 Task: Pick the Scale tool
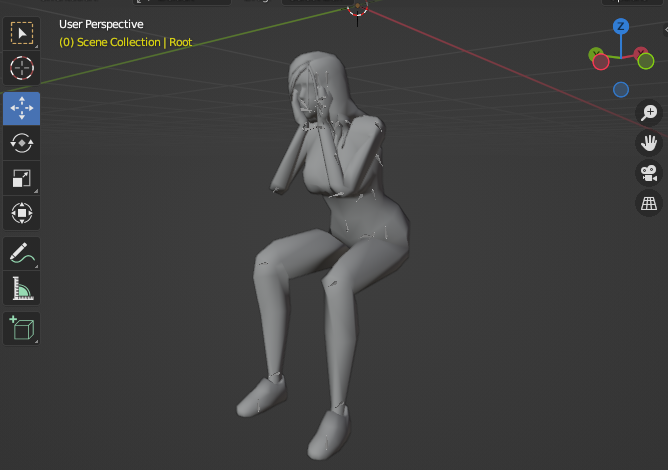[22, 178]
